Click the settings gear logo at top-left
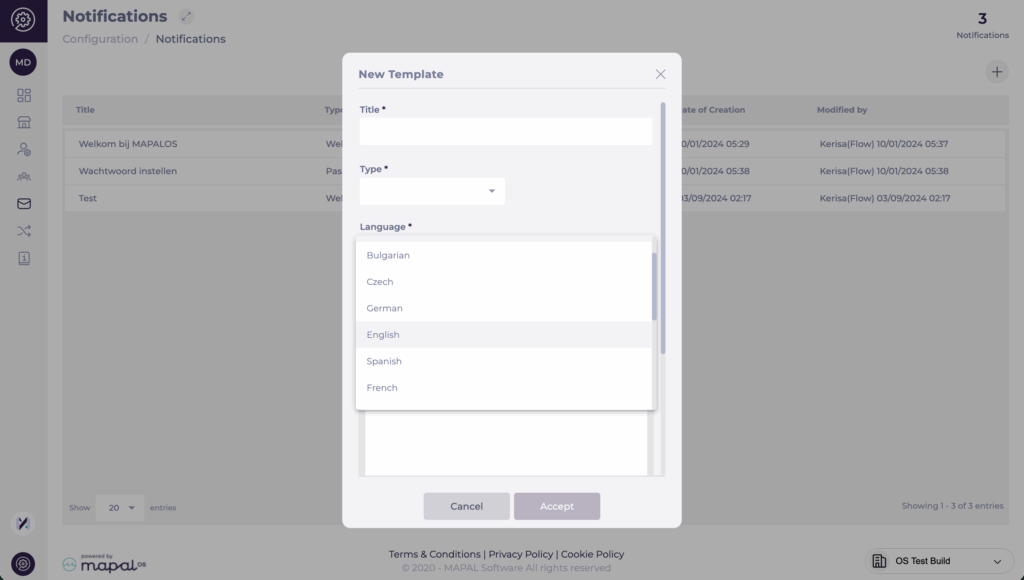Screen dimensions: 1024x580 (23, 20)
